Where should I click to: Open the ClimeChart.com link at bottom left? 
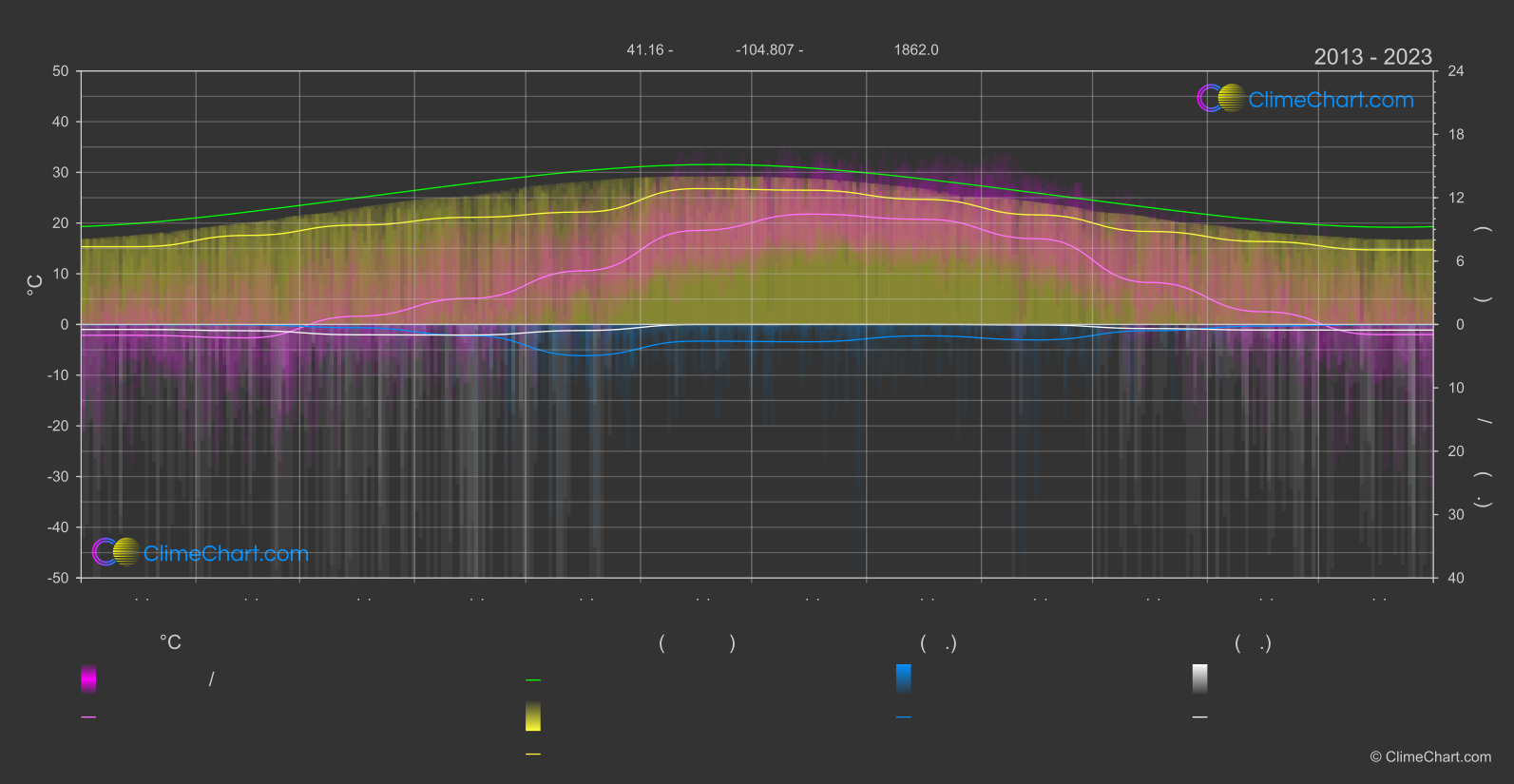(x=226, y=553)
